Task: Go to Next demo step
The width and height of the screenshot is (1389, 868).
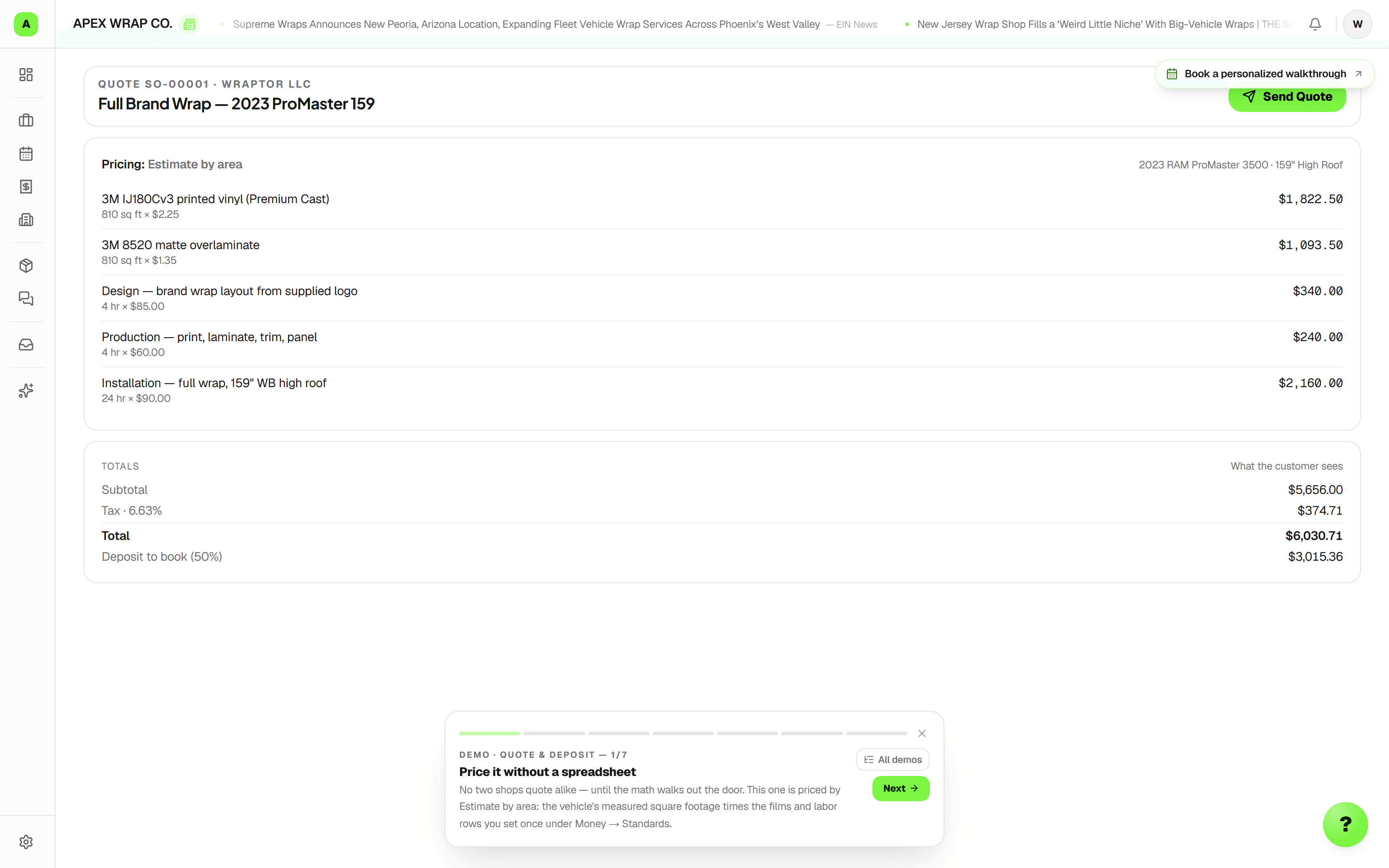Action: [901, 788]
